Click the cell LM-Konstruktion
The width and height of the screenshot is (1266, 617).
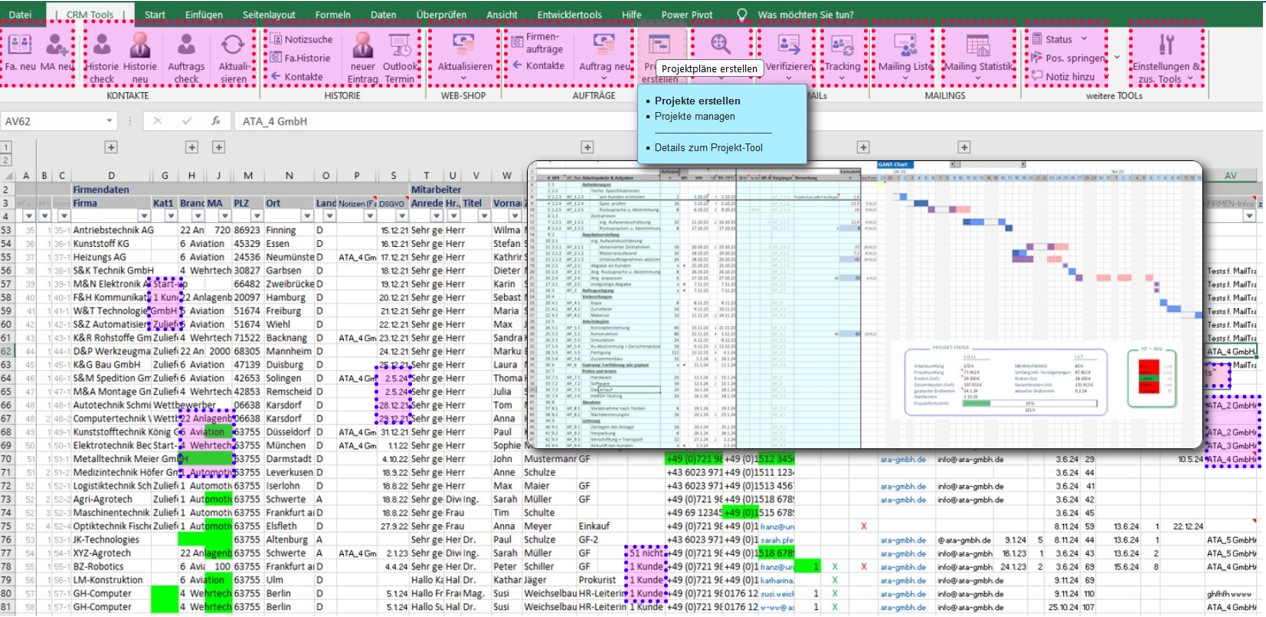pos(112,580)
